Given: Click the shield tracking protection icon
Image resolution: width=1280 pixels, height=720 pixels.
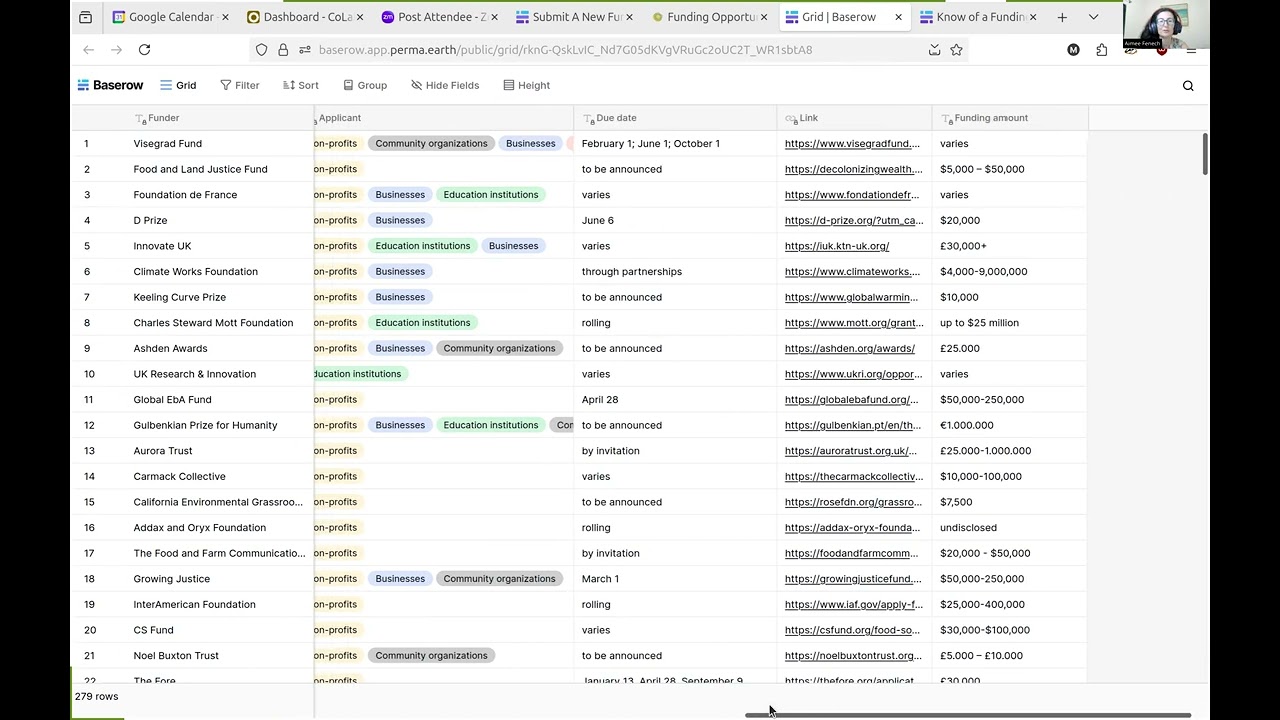Looking at the screenshot, I should [262, 49].
